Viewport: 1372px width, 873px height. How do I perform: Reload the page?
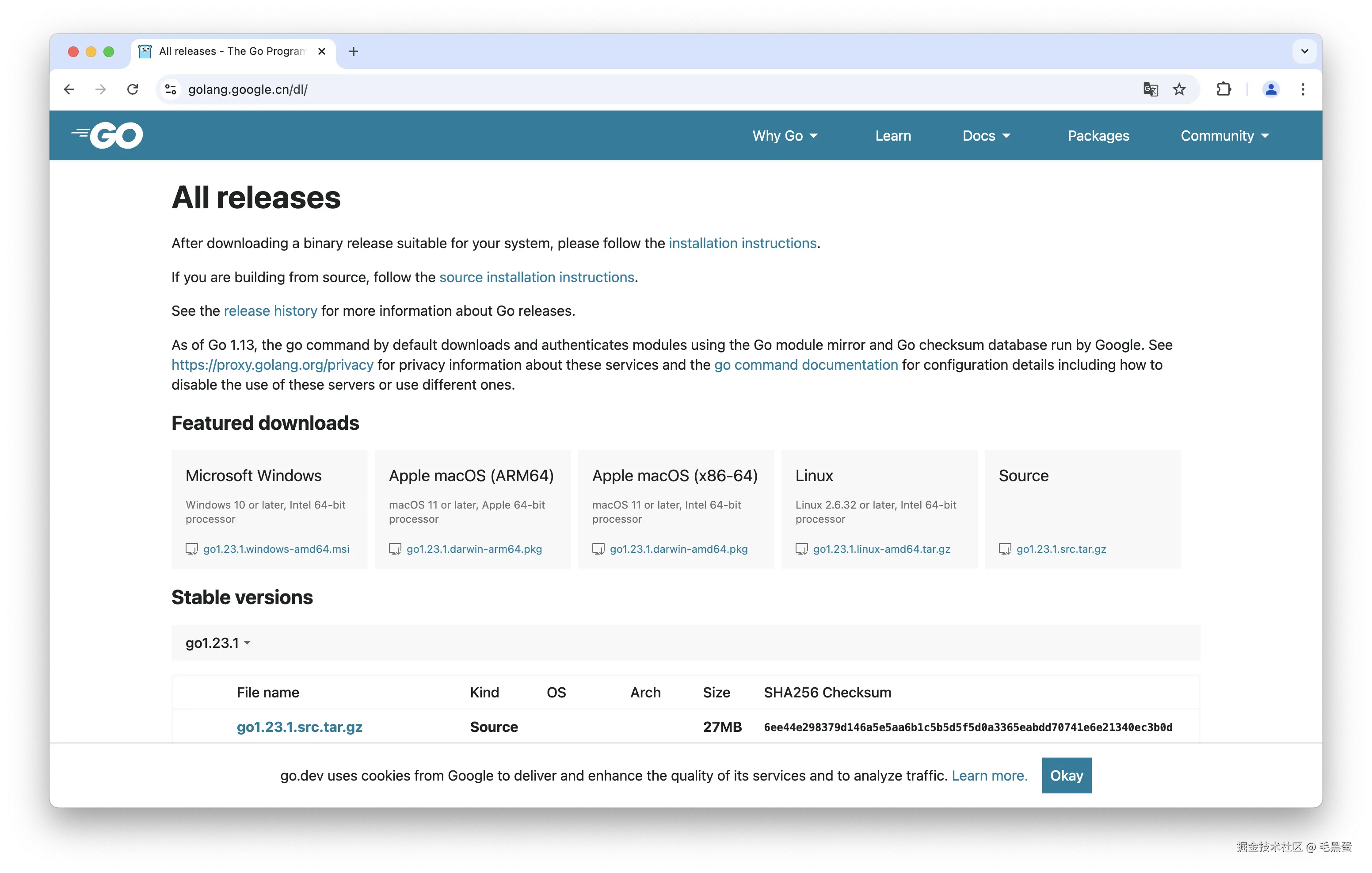[x=133, y=89]
